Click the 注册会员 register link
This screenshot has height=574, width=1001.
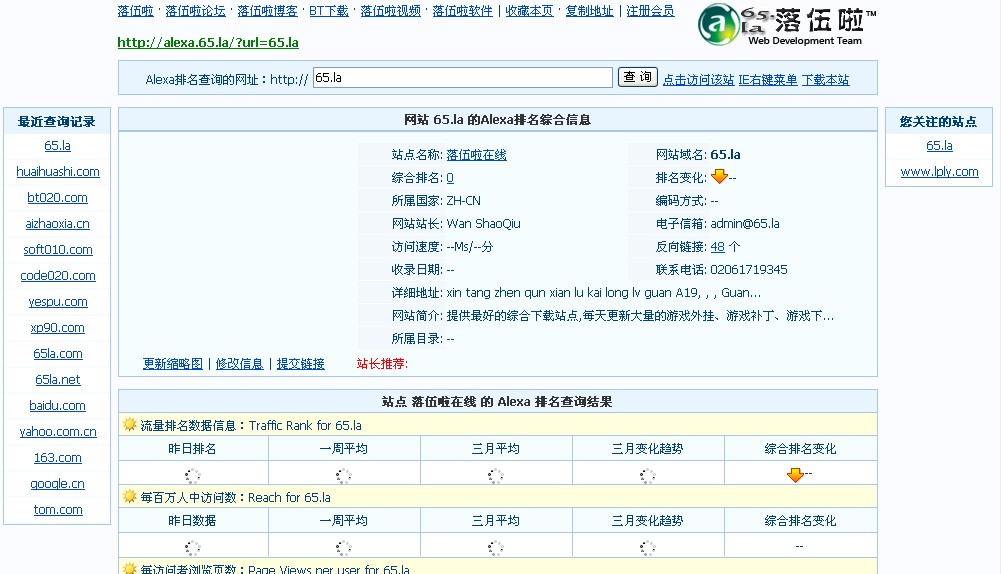[650, 11]
